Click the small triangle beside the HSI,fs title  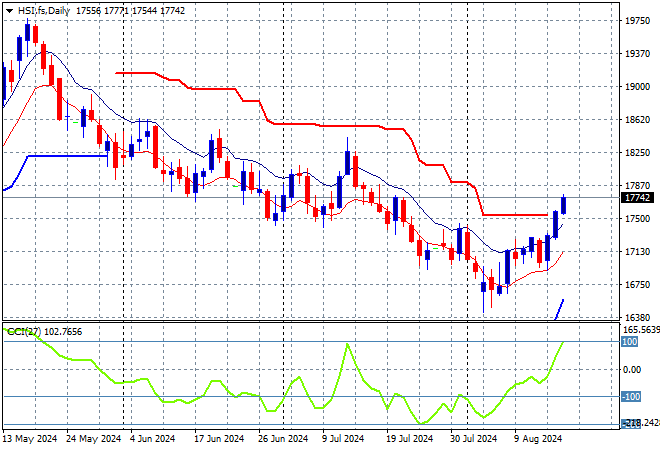[9, 11]
